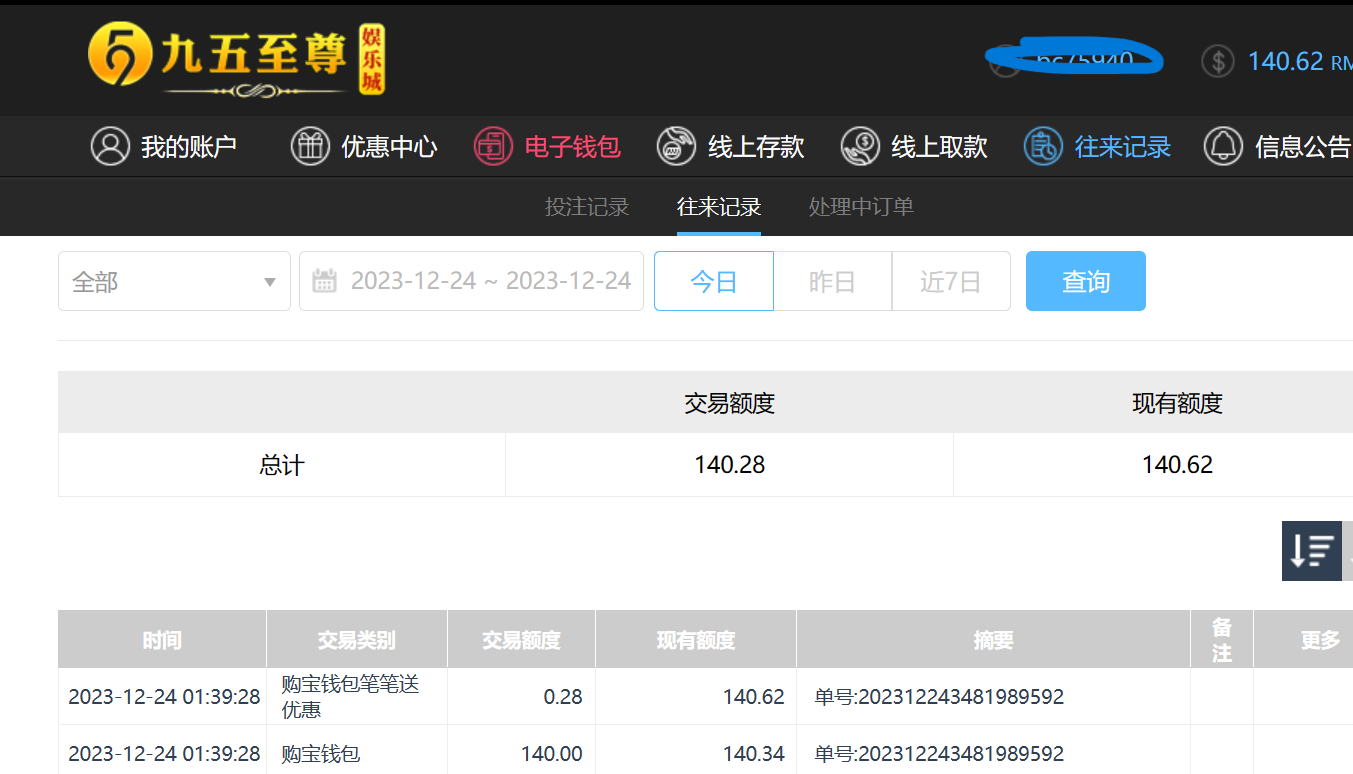Click the 时间 column header
This screenshot has width=1353, height=774.
(x=162, y=640)
